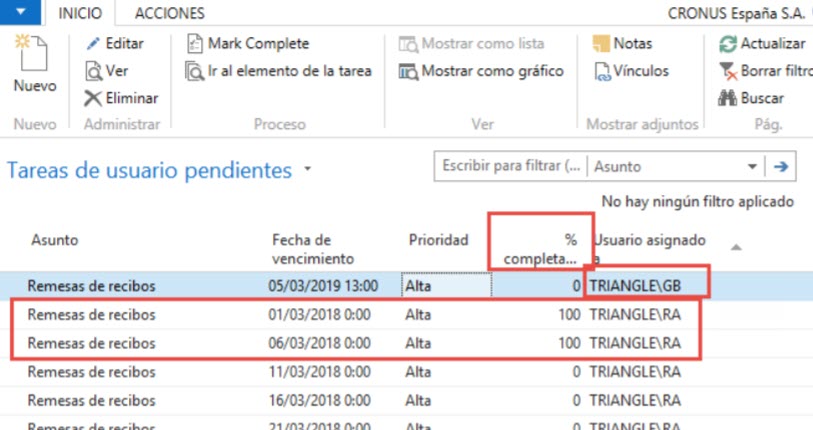Open the Notas icon
This screenshot has height=430, width=813.
pyautogui.click(x=601, y=44)
